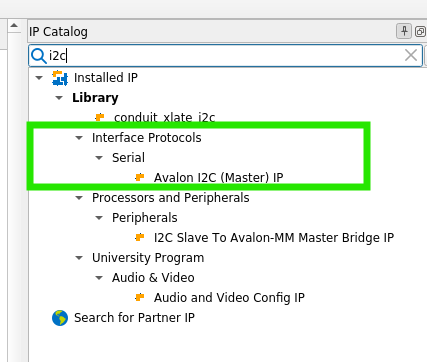427x362 pixels.
Task: Click the Installed IP category icon
Action: click(60, 78)
